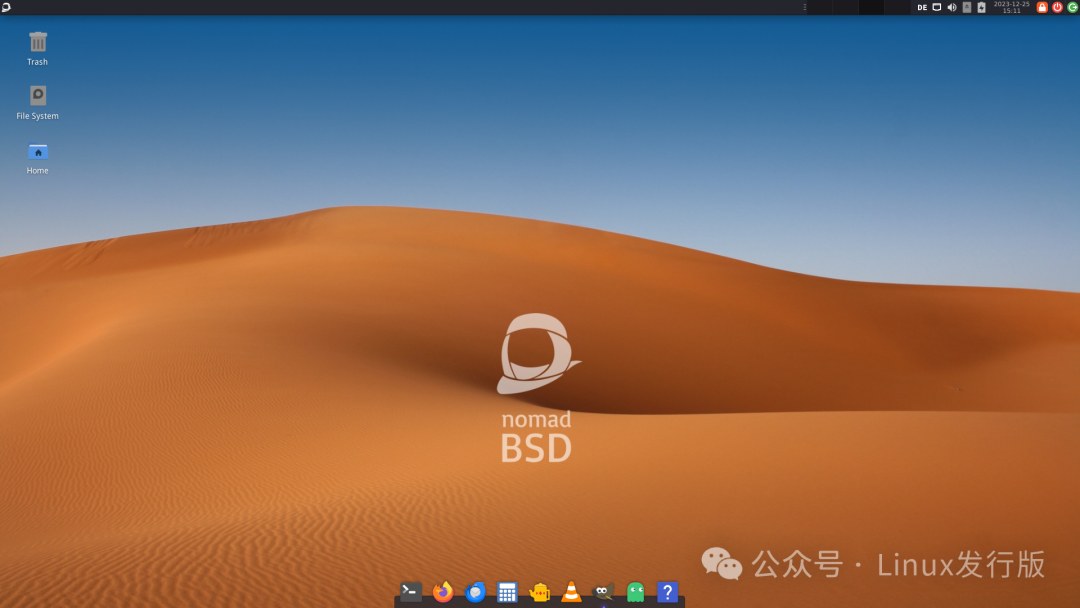This screenshot has height=608, width=1080.
Task: Open the Thunderbird mail client
Action: pos(475,591)
